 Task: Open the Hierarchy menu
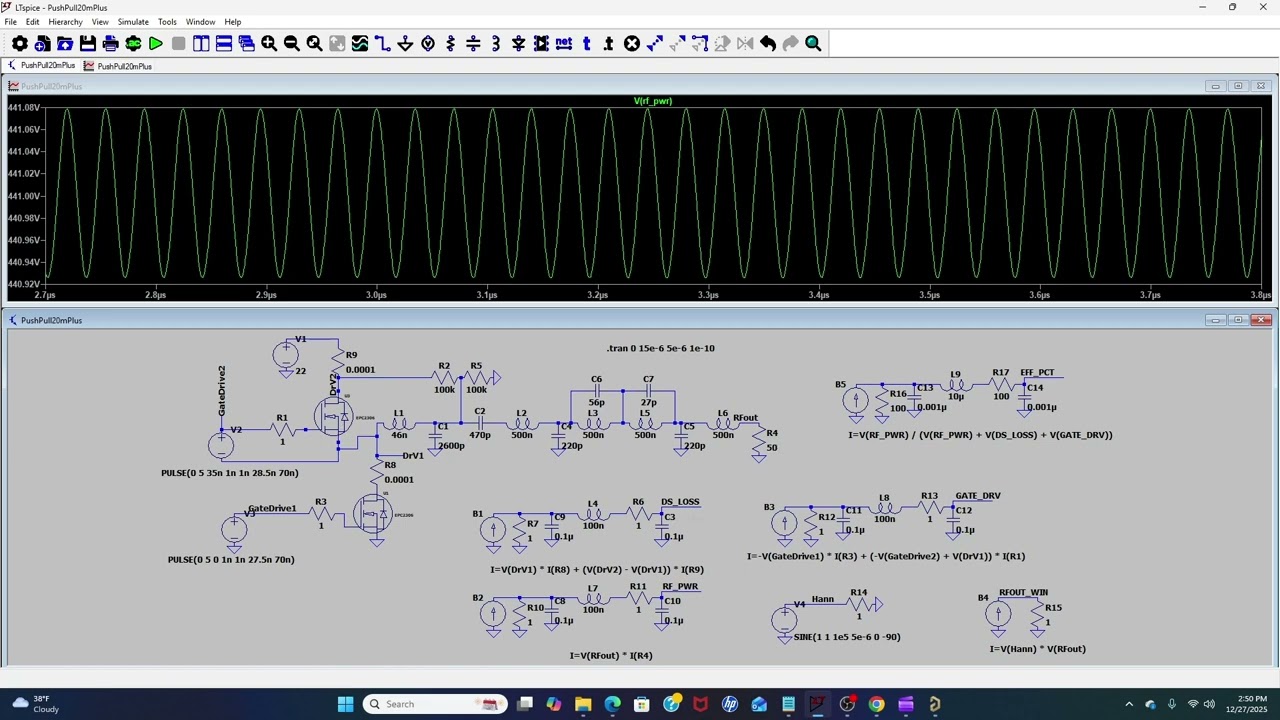[65, 21]
